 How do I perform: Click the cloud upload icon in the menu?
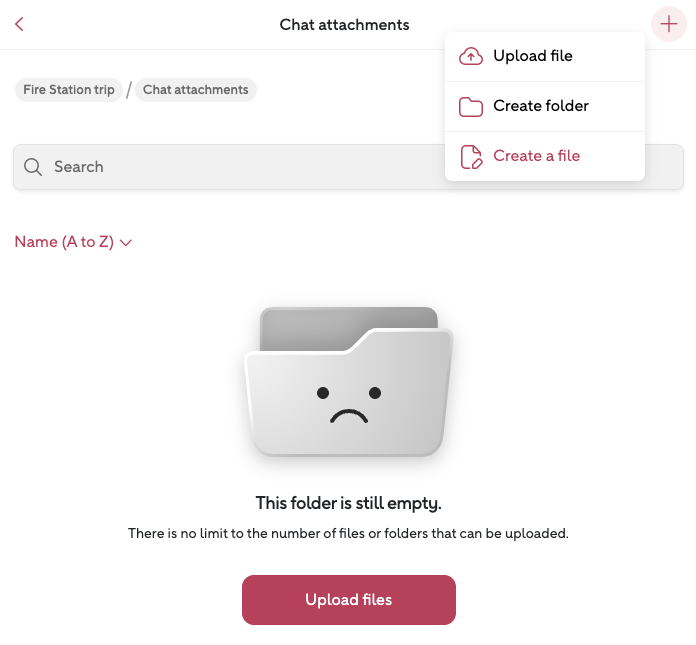coord(470,56)
